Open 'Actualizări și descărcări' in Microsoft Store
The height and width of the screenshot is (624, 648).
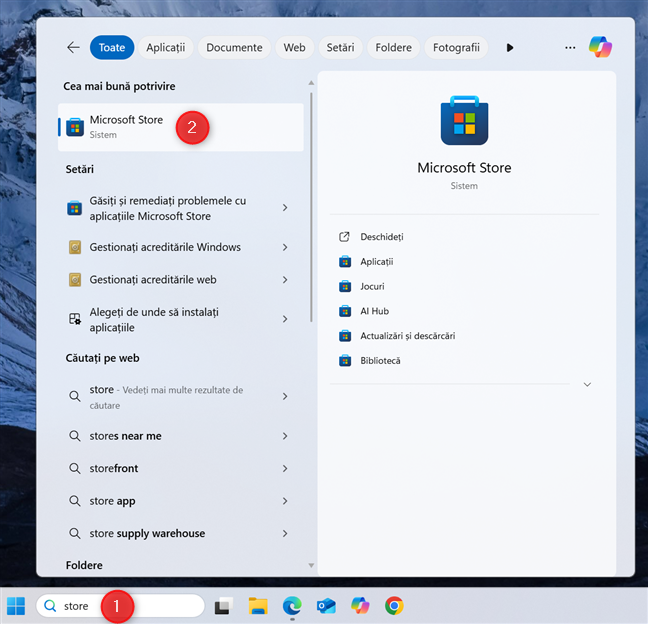click(x=407, y=336)
